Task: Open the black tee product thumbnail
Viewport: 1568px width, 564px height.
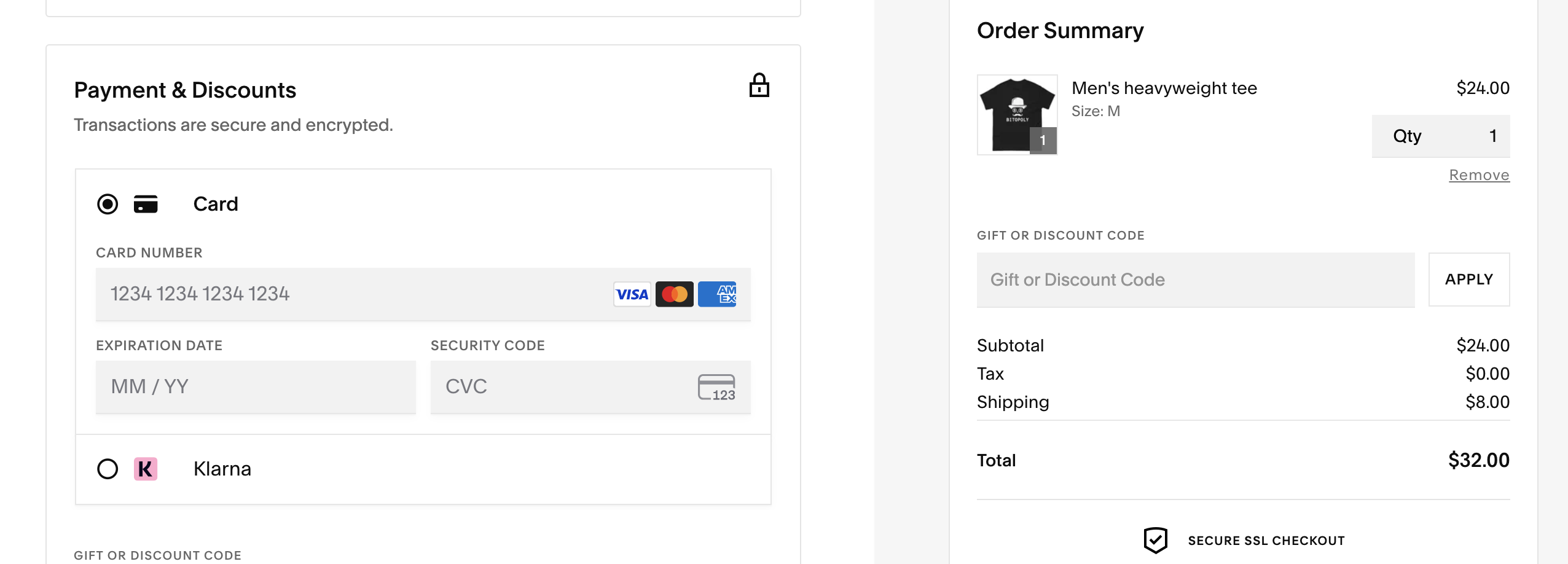Action: [1017, 115]
